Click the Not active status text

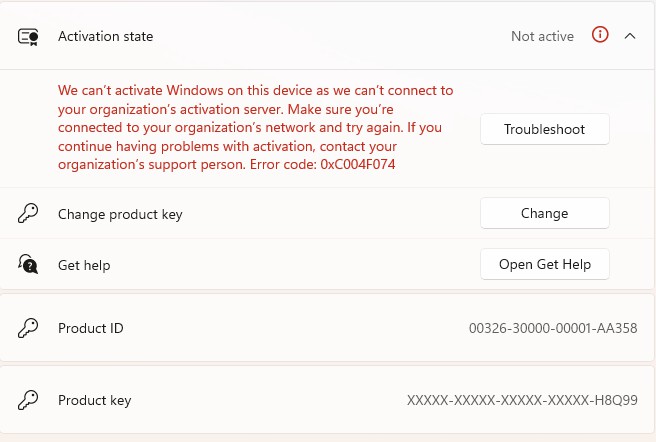(542, 36)
